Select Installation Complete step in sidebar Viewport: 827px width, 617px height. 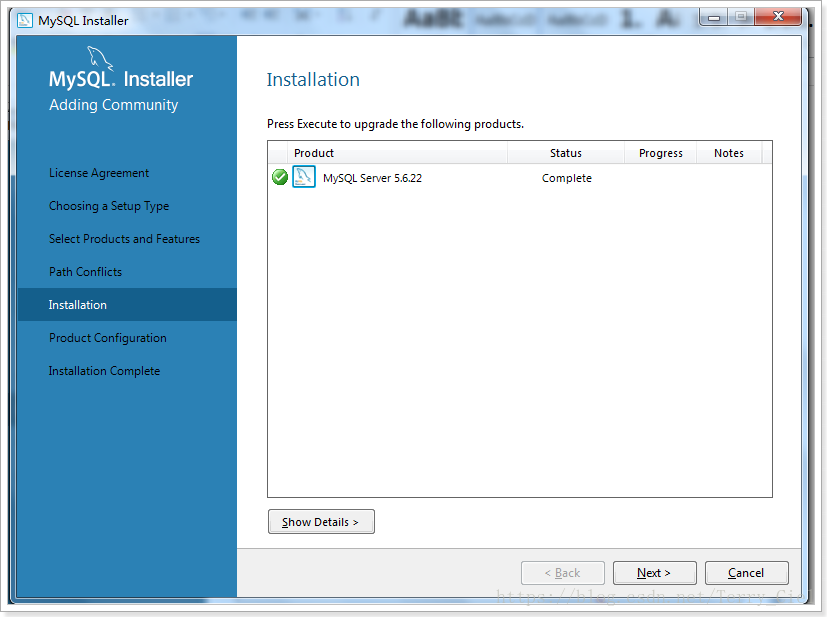(104, 371)
